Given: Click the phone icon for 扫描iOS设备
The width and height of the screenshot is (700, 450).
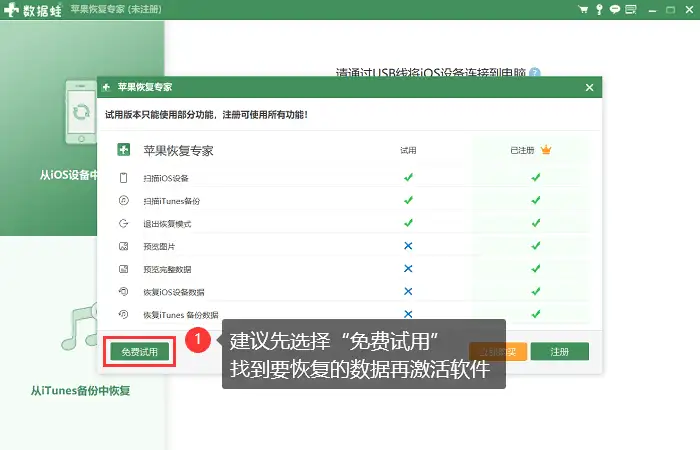Looking at the screenshot, I should click(124, 178).
